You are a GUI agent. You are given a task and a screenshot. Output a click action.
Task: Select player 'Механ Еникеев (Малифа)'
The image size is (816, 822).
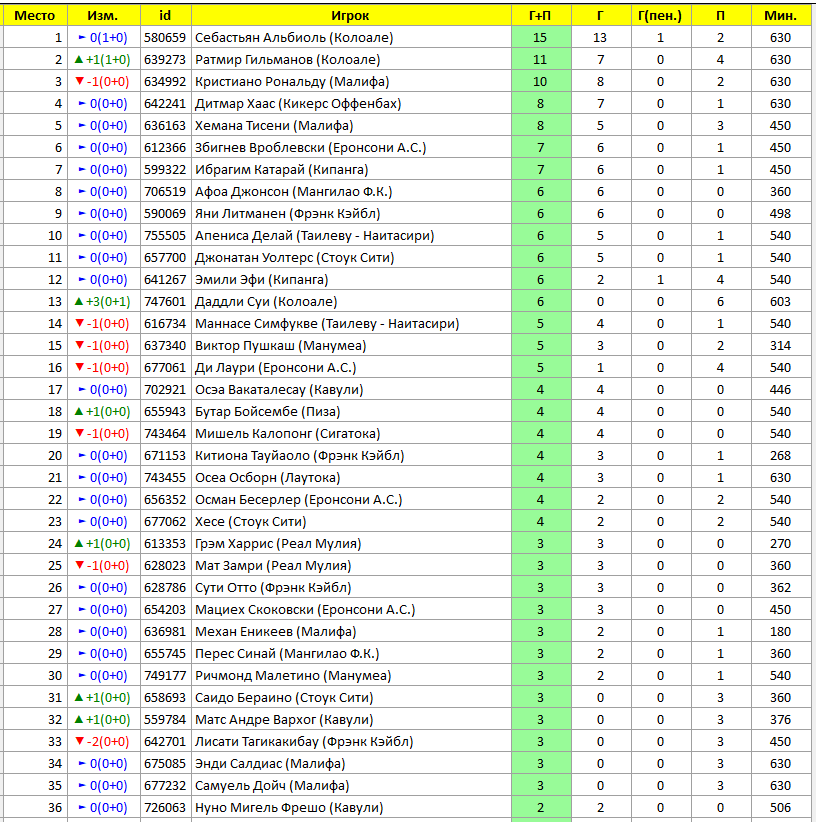click(276, 632)
